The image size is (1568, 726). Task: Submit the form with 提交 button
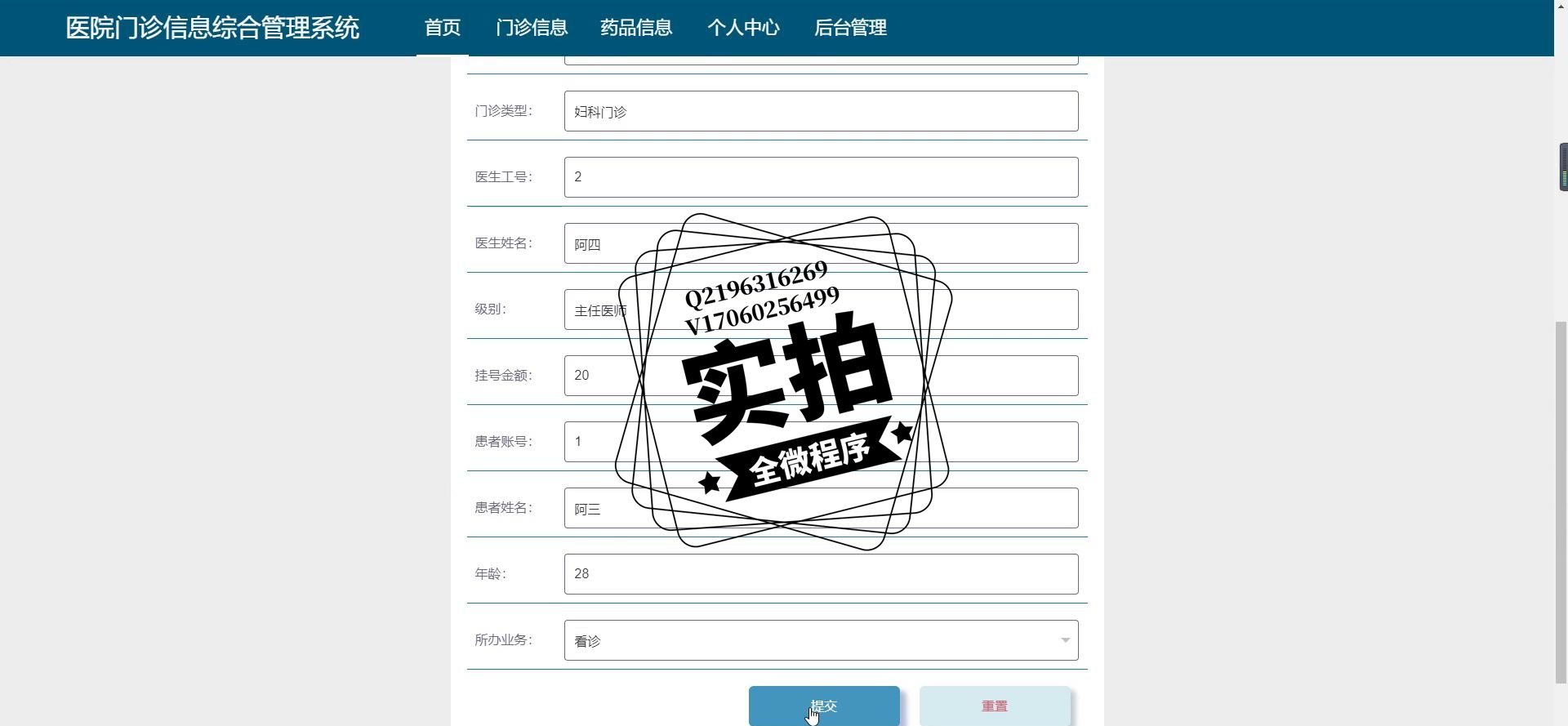(824, 706)
